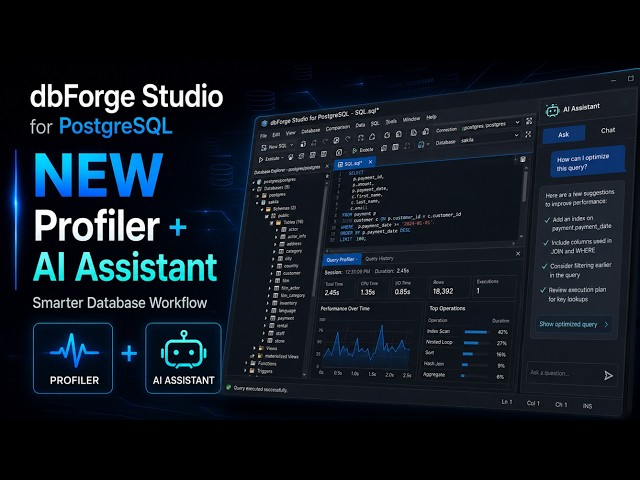Click the green success check icon in the status bar
This screenshot has width=640, height=480.
tap(229, 387)
